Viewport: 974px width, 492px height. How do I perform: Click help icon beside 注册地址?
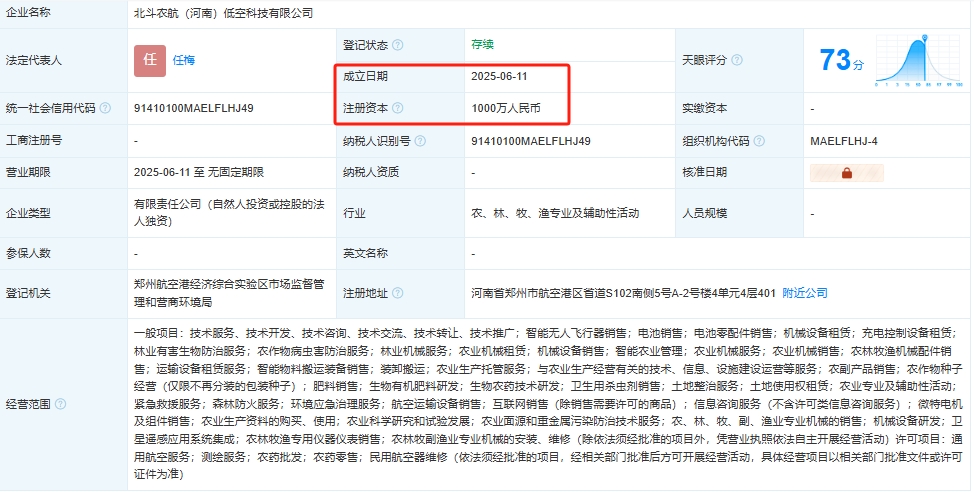(x=398, y=293)
